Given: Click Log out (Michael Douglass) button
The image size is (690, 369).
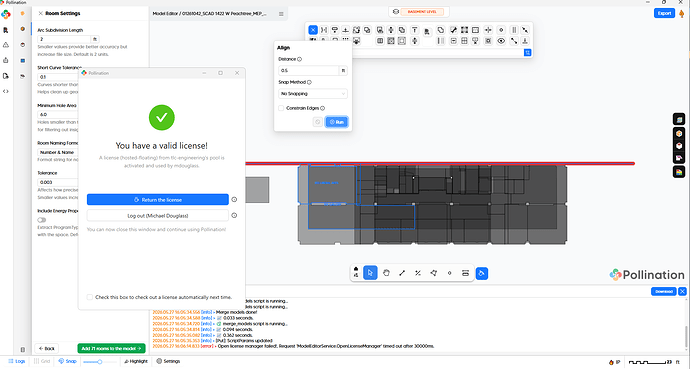Looking at the screenshot, I should (158, 216).
